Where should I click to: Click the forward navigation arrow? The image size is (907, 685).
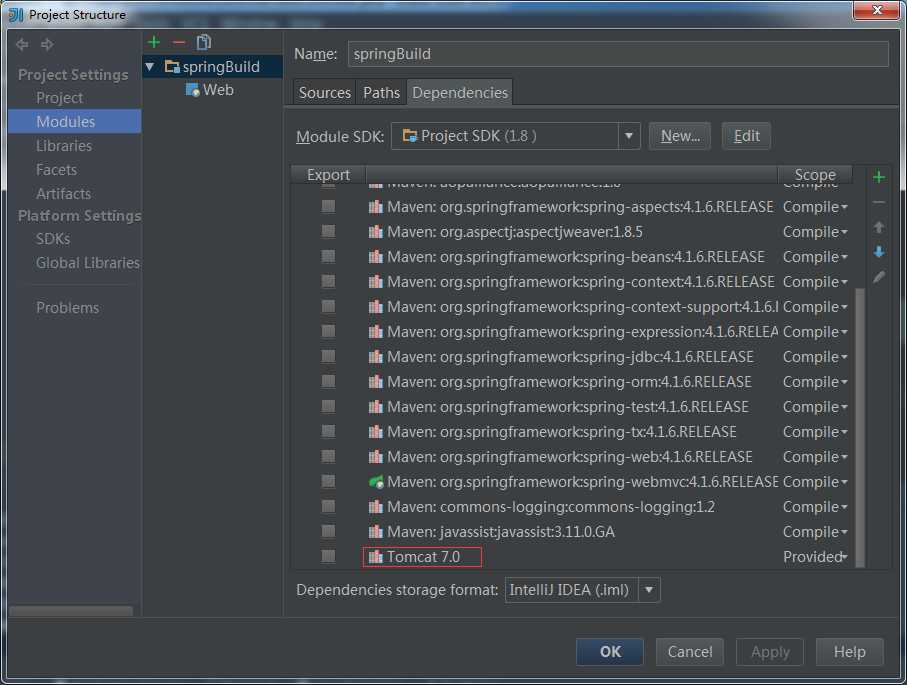[x=47, y=45]
